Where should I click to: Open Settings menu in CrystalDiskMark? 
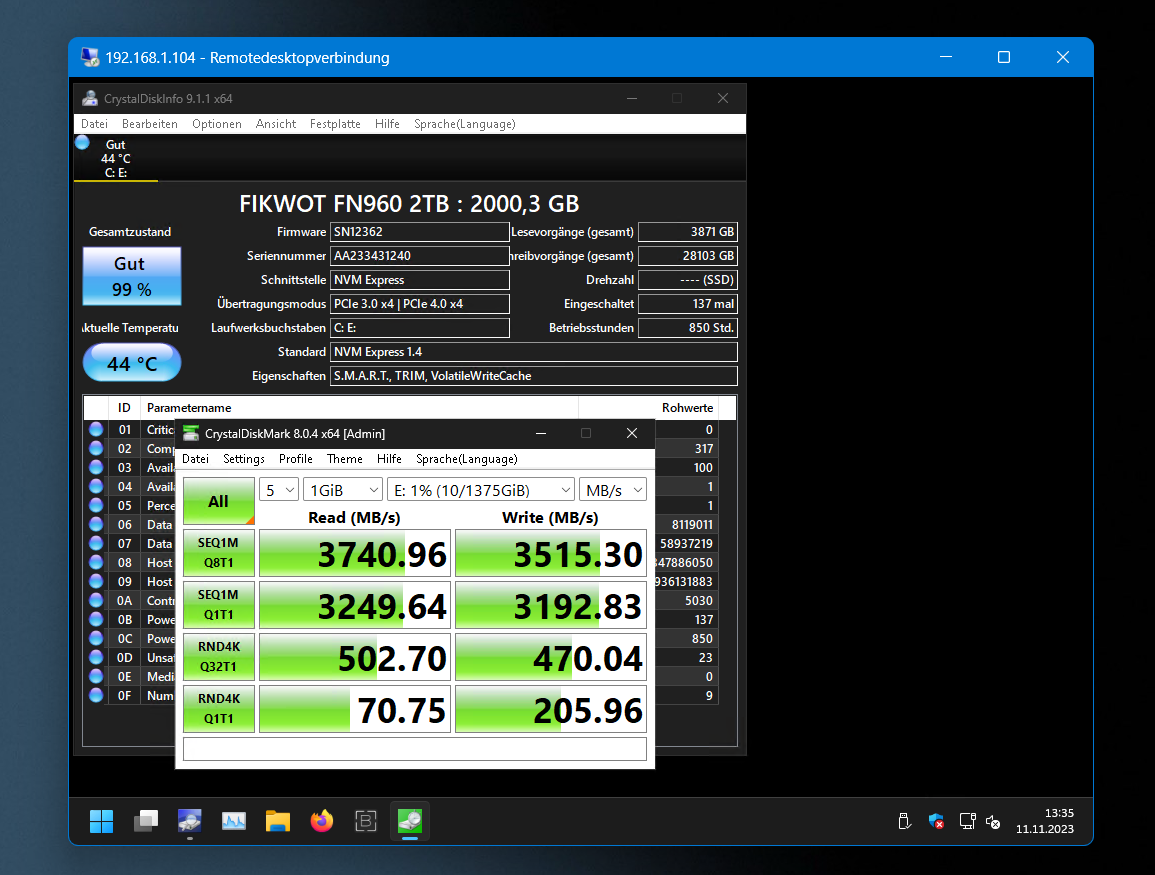(244, 459)
